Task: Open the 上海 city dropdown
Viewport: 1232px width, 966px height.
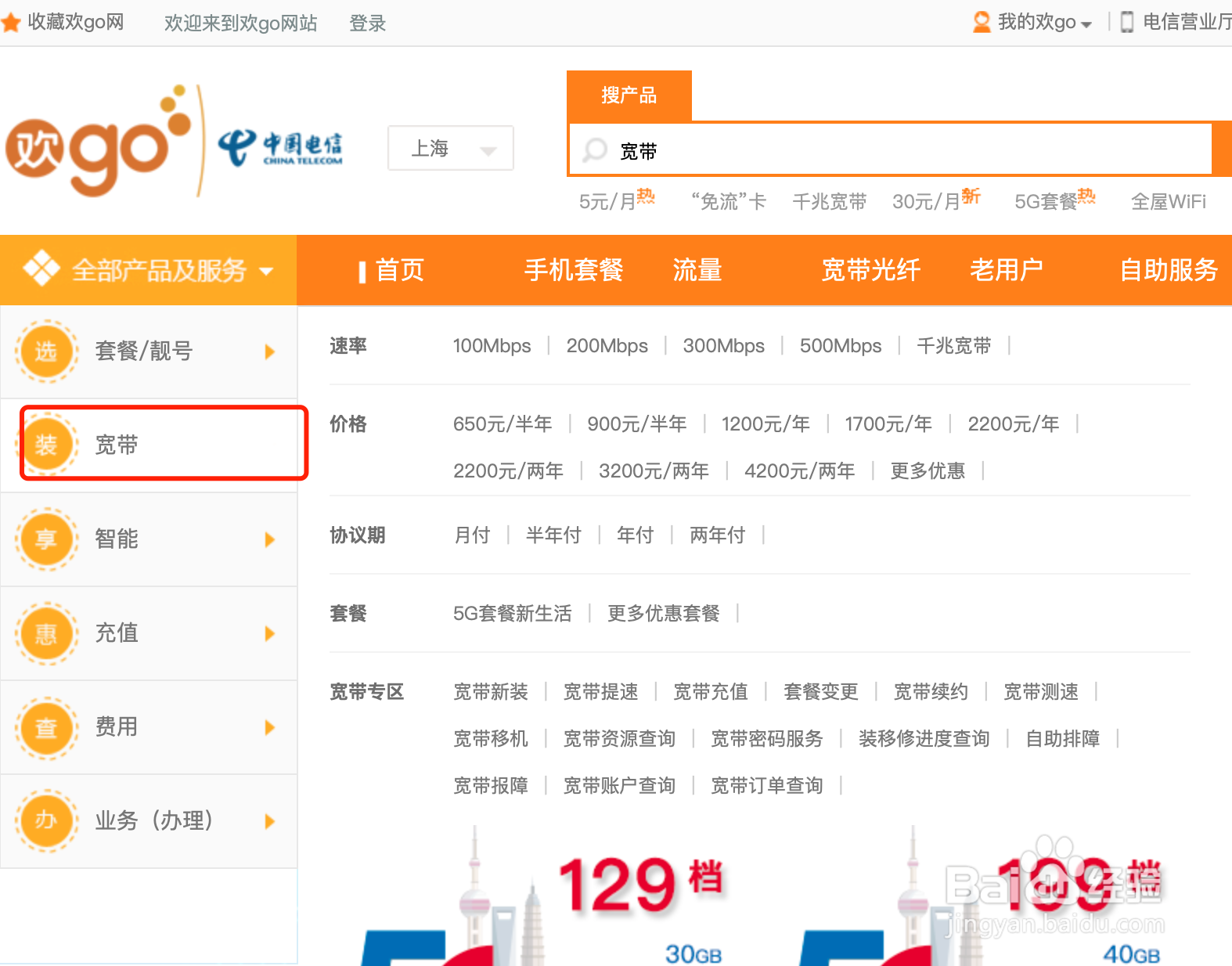Action: click(x=451, y=148)
